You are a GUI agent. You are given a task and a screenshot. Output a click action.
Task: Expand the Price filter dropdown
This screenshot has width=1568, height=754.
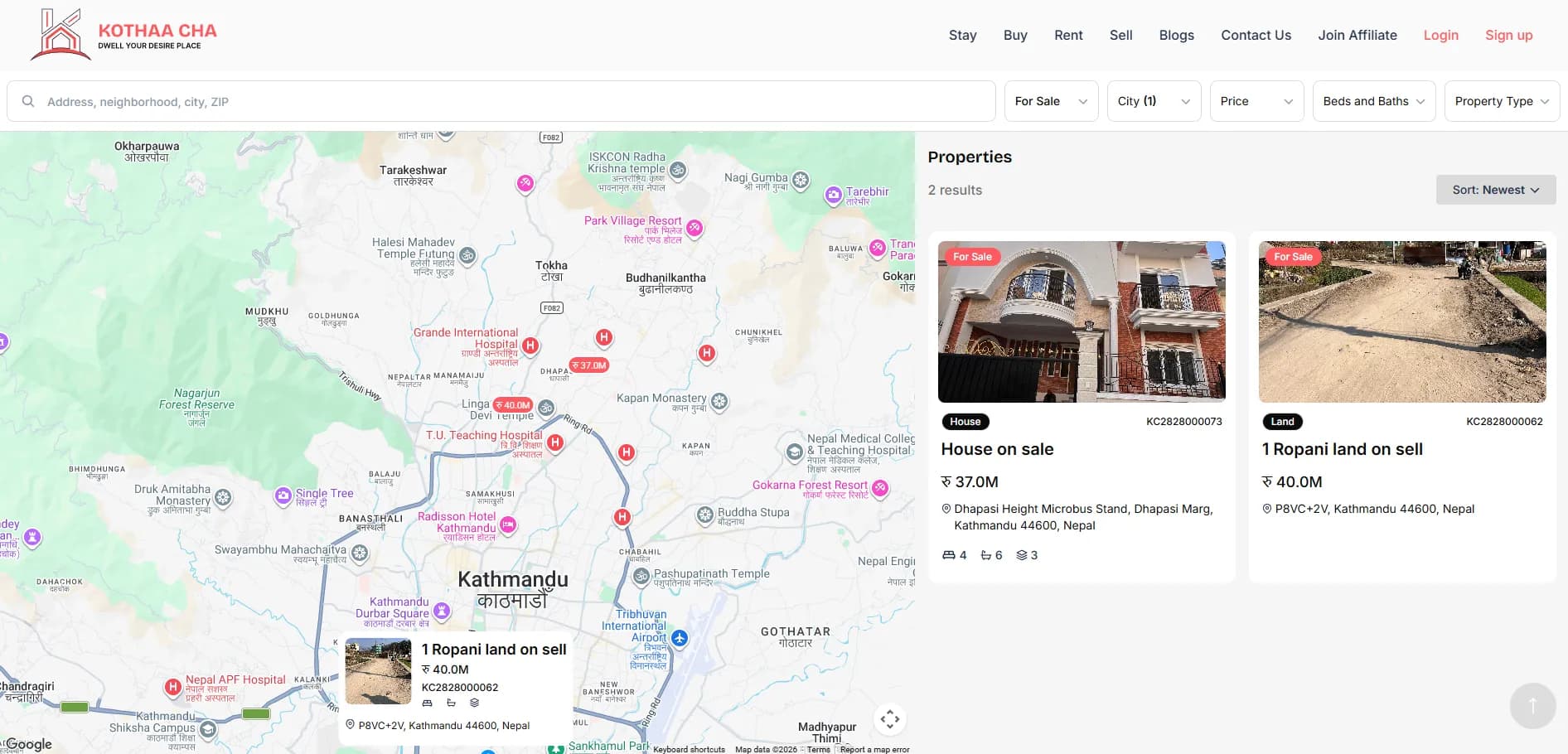1256,101
